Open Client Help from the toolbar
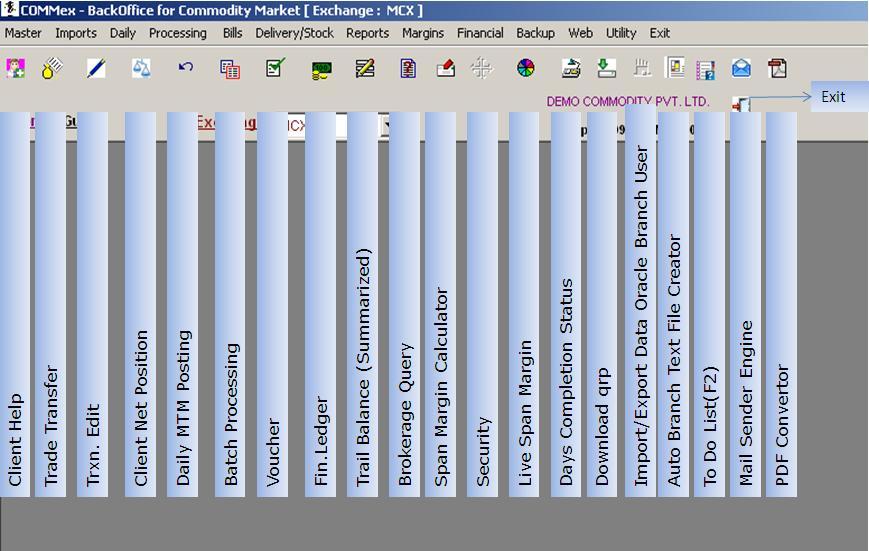869x551 pixels. (x=16, y=68)
